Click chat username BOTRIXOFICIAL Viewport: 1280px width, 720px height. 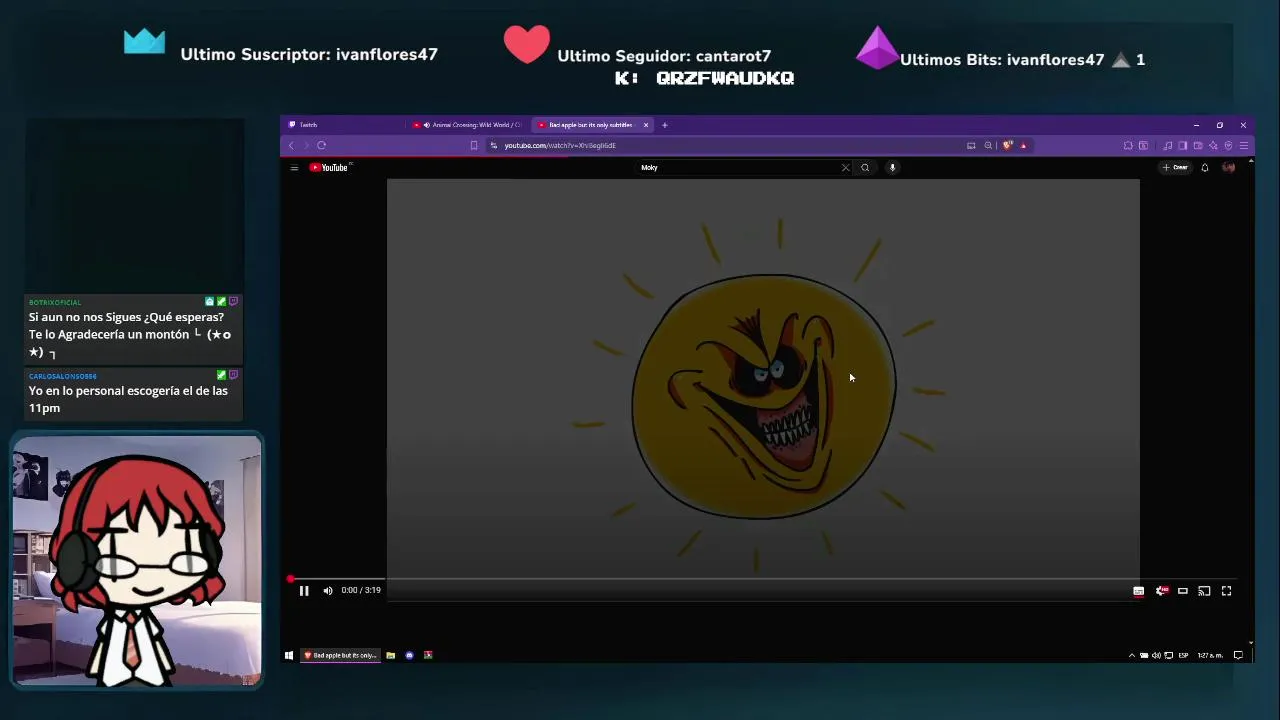pyautogui.click(x=55, y=302)
